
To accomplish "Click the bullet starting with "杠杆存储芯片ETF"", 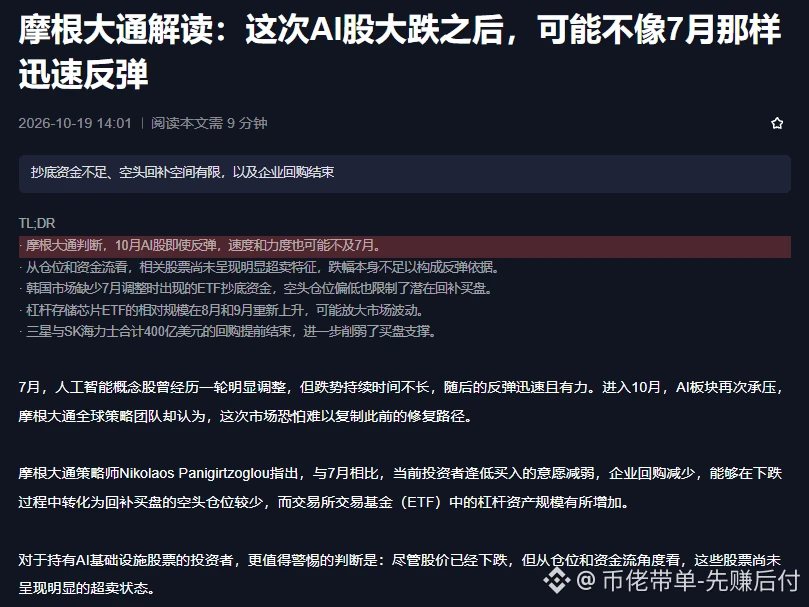I will point(222,310).
